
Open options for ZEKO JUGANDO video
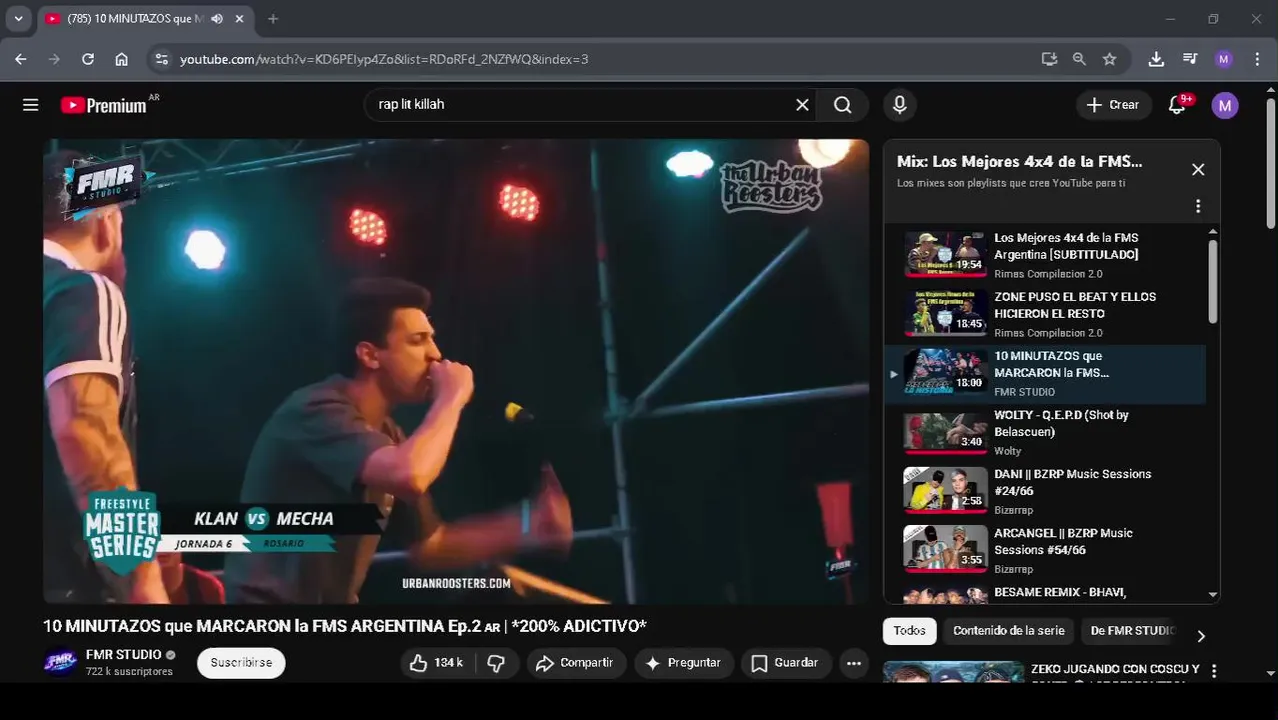tap(1214, 671)
